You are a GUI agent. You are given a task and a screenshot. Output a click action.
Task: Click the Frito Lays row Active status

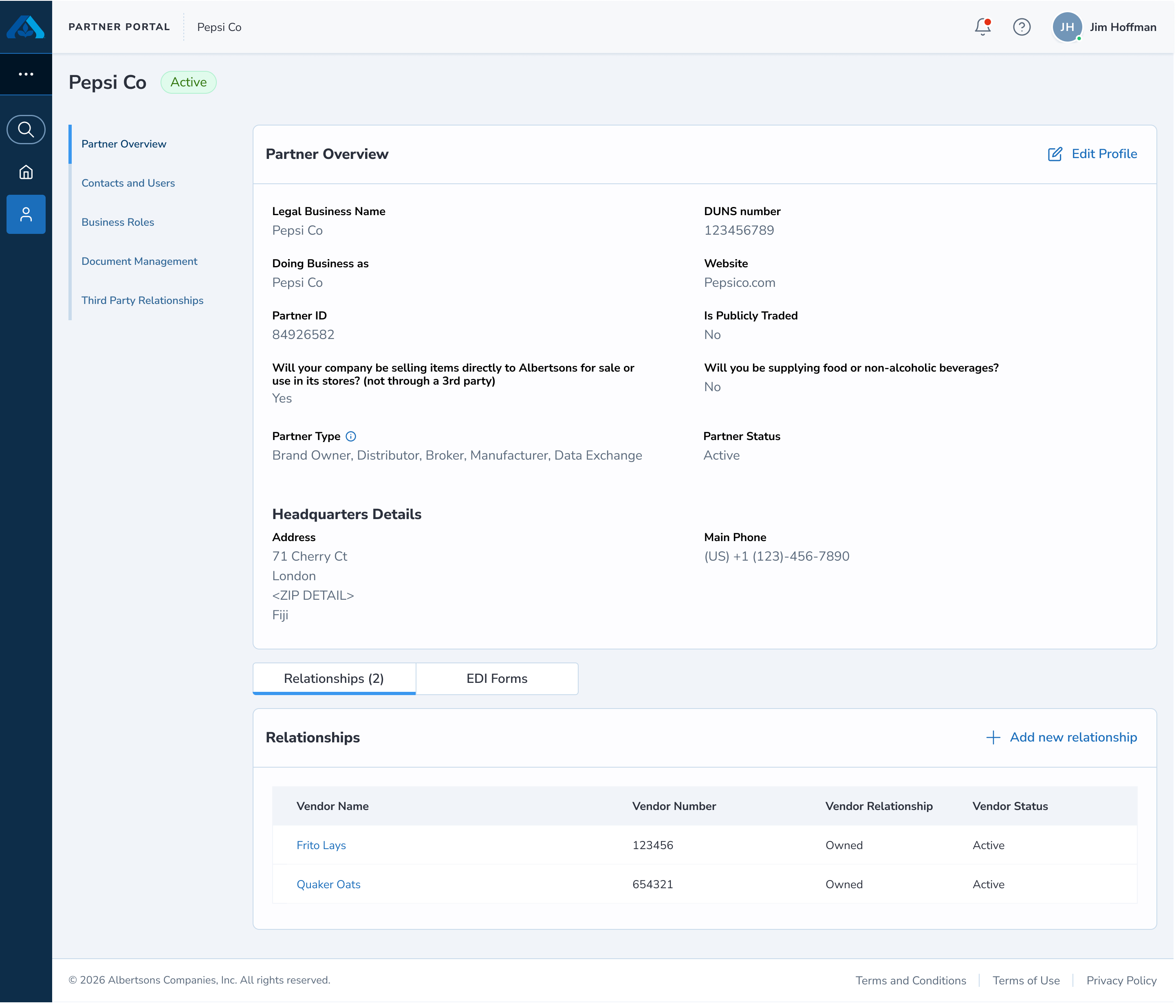tap(989, 846)
